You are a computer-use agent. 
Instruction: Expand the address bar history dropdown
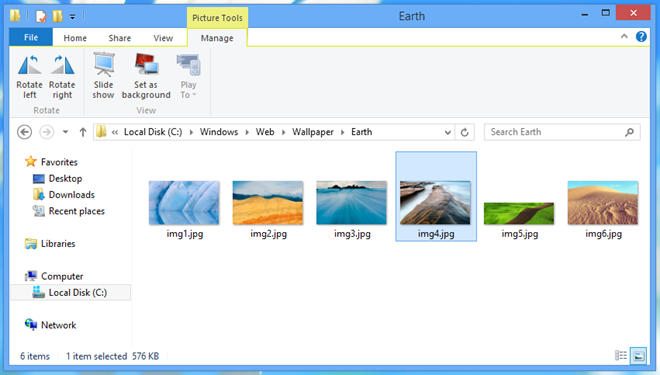[x=447, y=132]
